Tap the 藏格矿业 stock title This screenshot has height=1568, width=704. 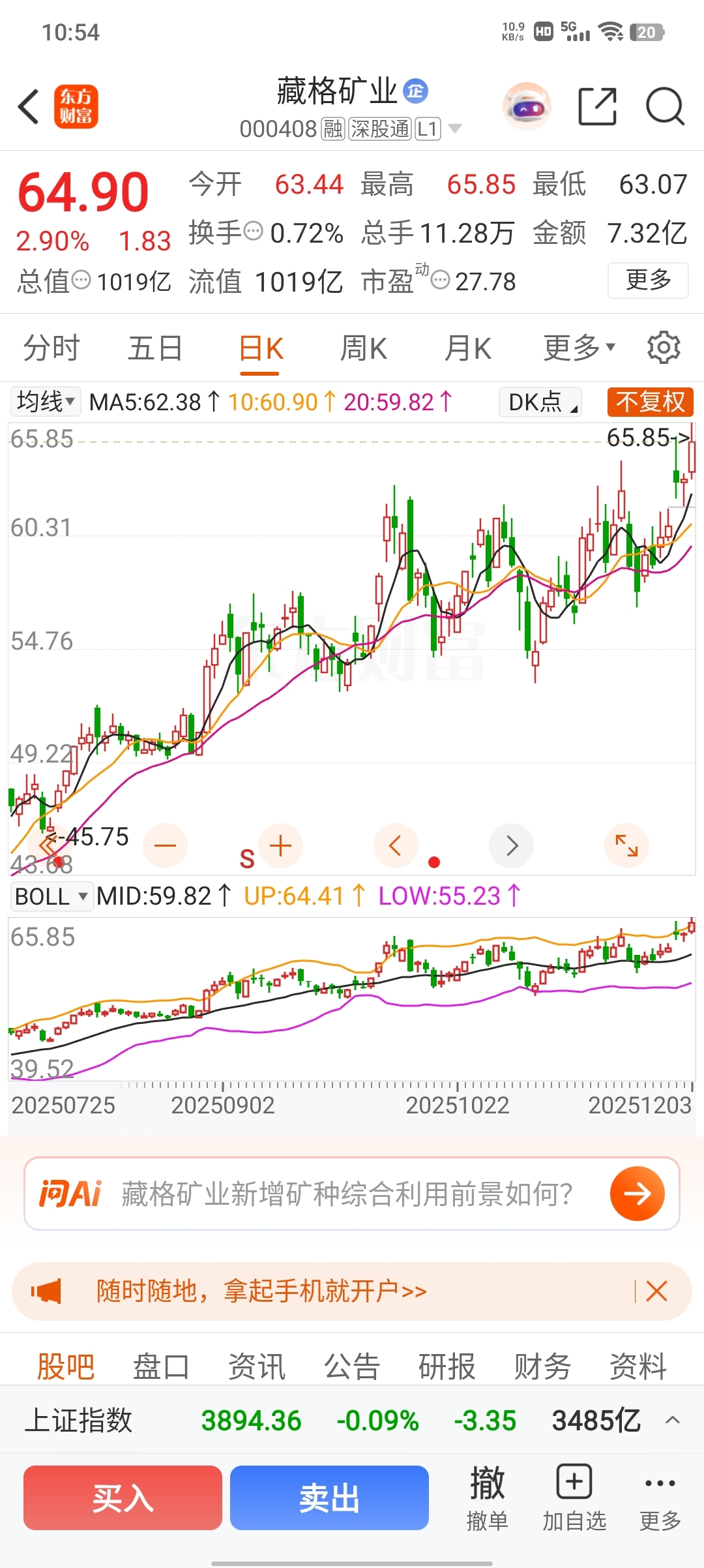click(x=337, y=91)
